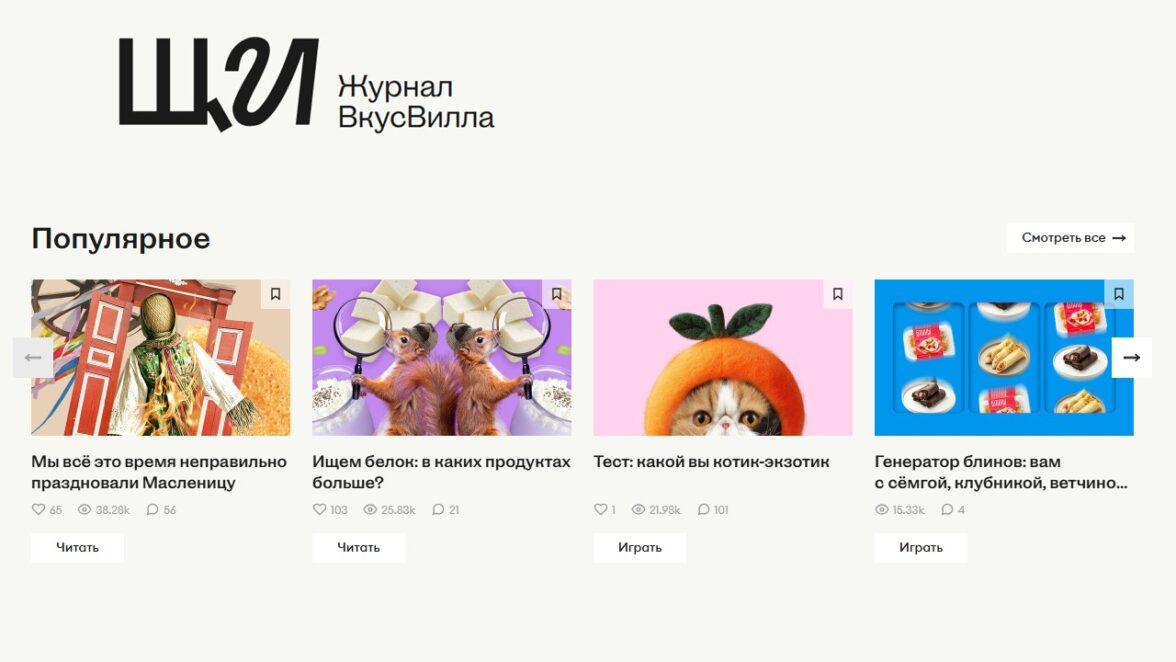The image size is (1176, 662).
Task: Like the Maslenitsa article heart icon
Action: click(x=39, y=510)
